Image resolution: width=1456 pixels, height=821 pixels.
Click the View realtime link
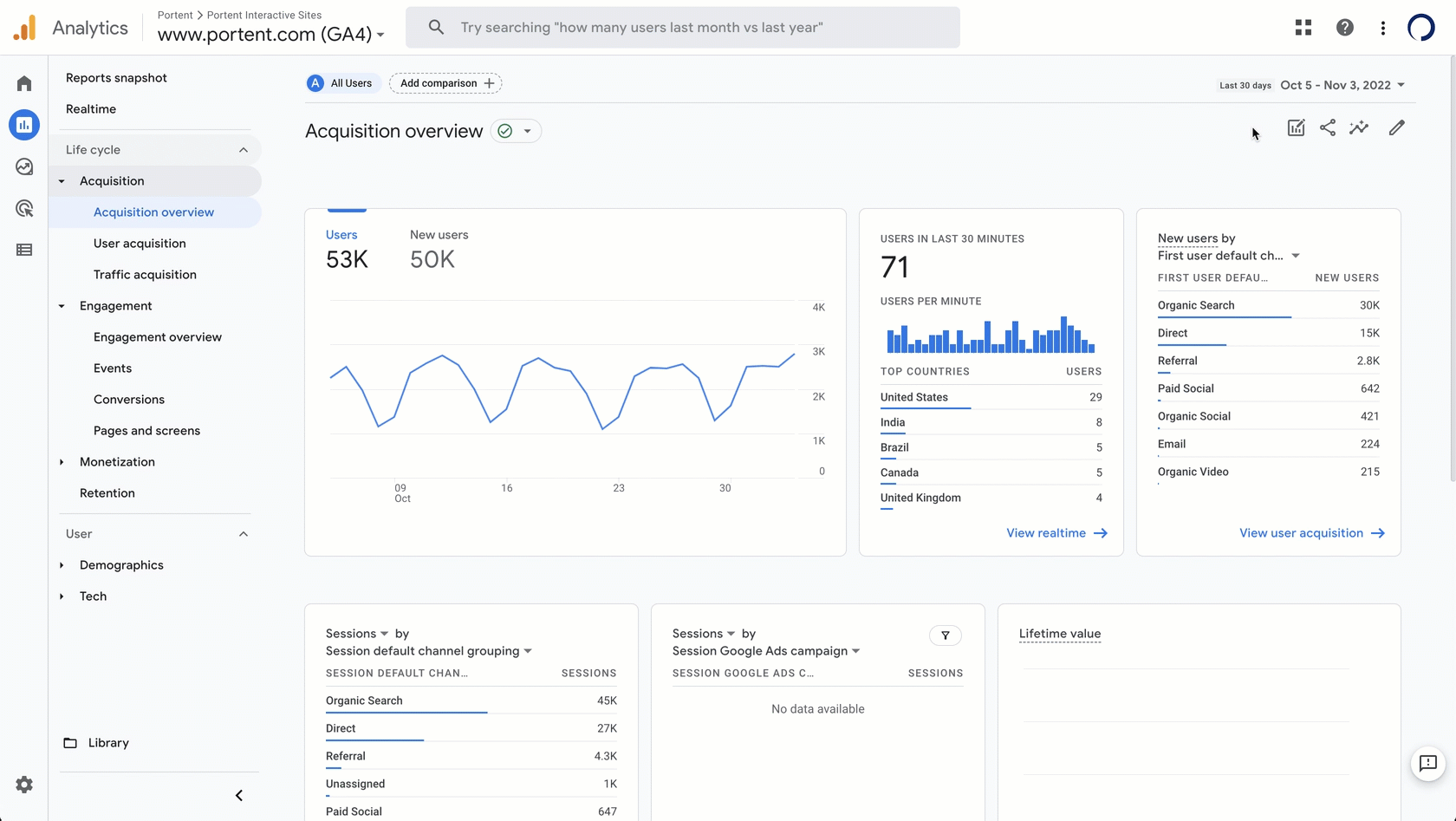[x=1057, y=533]
